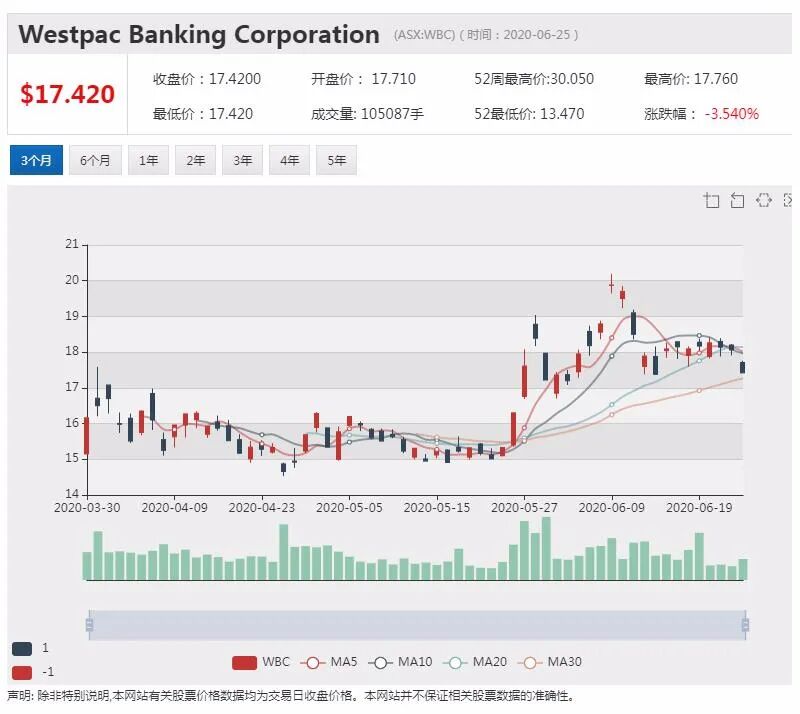Click the dark blue '1' volume legend swatch
The image size is (800, 714).
coord(22,649)
